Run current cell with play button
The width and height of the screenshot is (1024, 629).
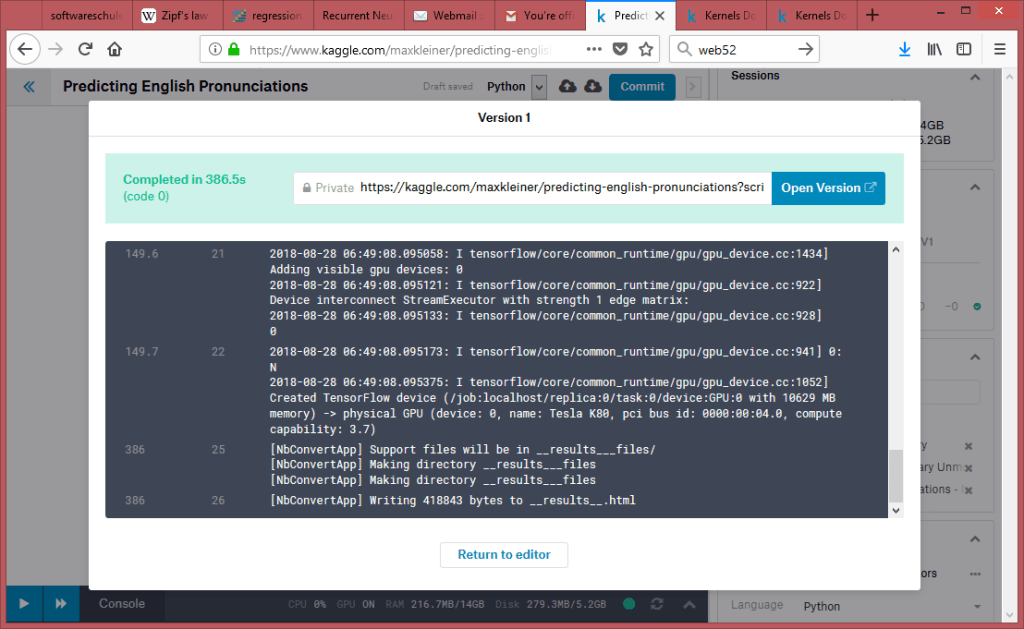tap(24, 604)
